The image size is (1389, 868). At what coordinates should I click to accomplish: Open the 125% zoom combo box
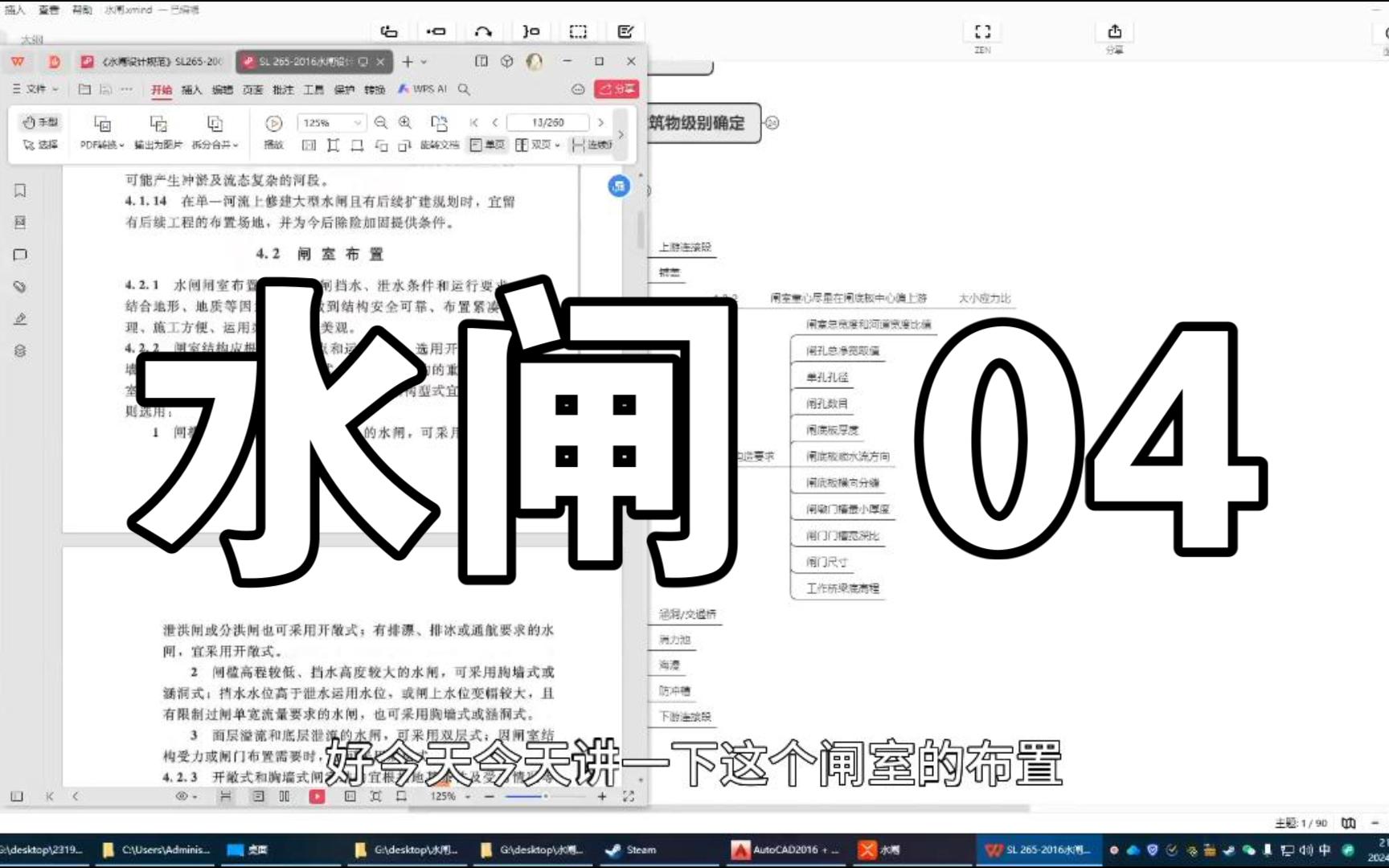point(331,122)
